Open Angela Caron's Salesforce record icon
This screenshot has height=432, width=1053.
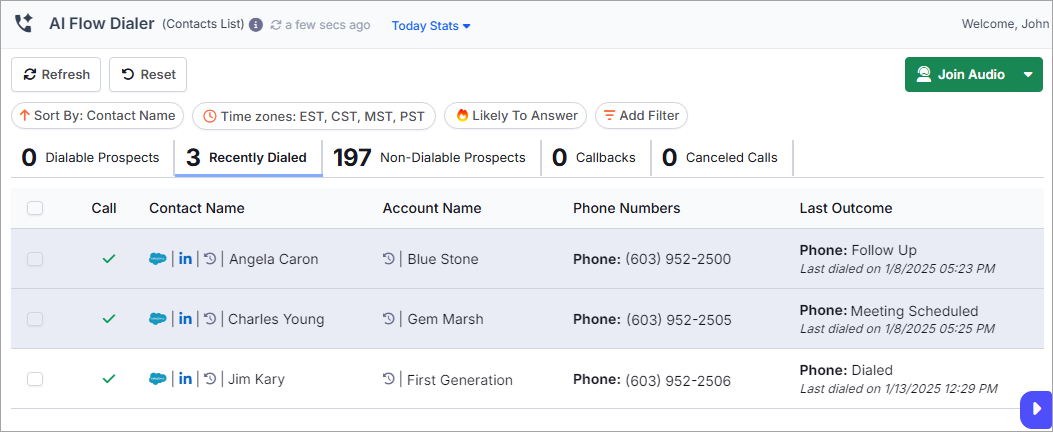pos(158,259)
